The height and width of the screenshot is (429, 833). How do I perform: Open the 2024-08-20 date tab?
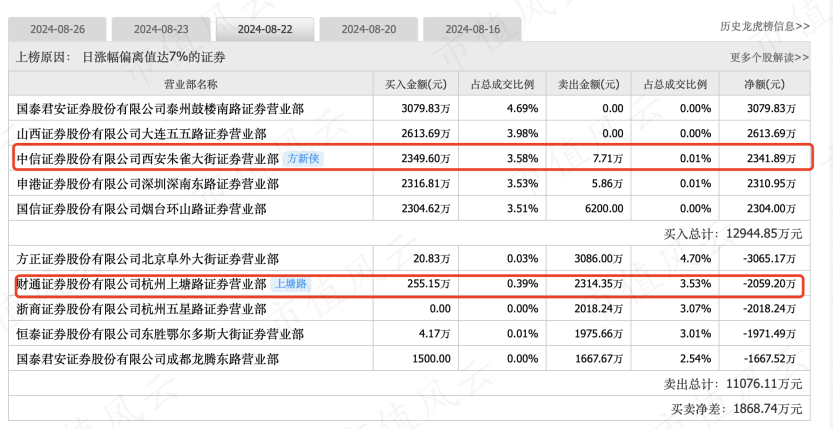point(369,29)
